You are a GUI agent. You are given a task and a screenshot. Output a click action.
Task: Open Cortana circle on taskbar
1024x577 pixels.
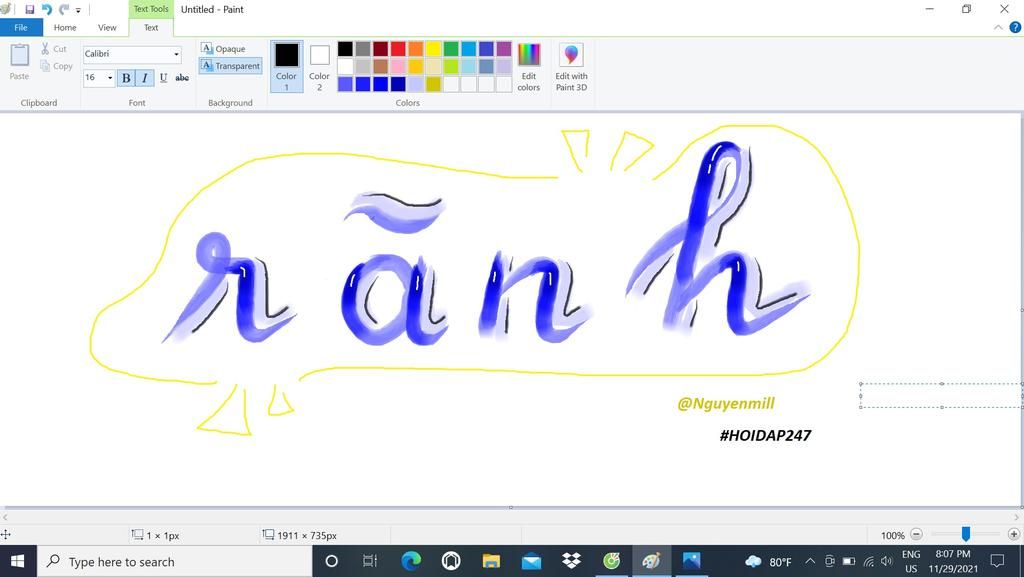(x=331, y=561)
